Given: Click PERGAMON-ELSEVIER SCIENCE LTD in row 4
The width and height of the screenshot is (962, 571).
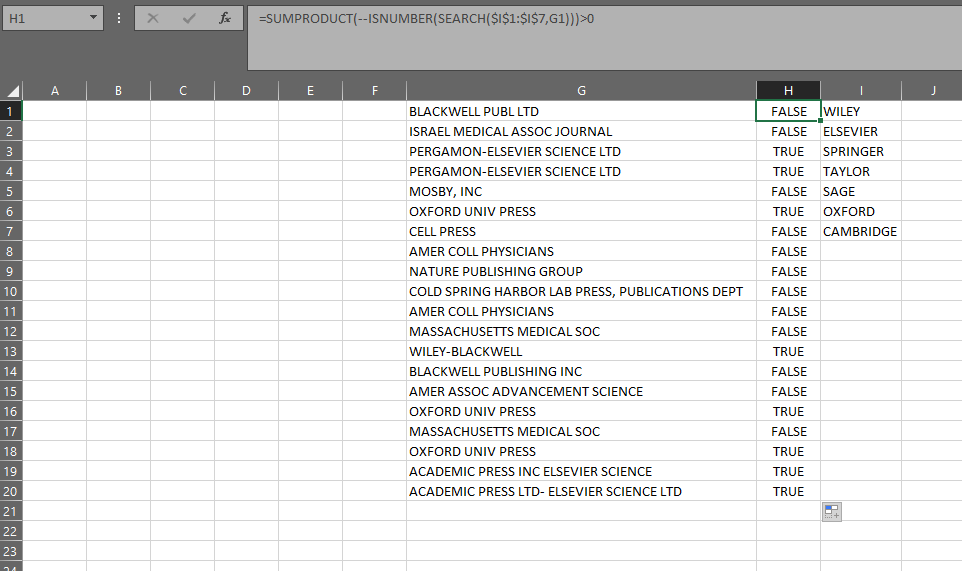Looking at the screenshot, I should [x=581, y=171].
